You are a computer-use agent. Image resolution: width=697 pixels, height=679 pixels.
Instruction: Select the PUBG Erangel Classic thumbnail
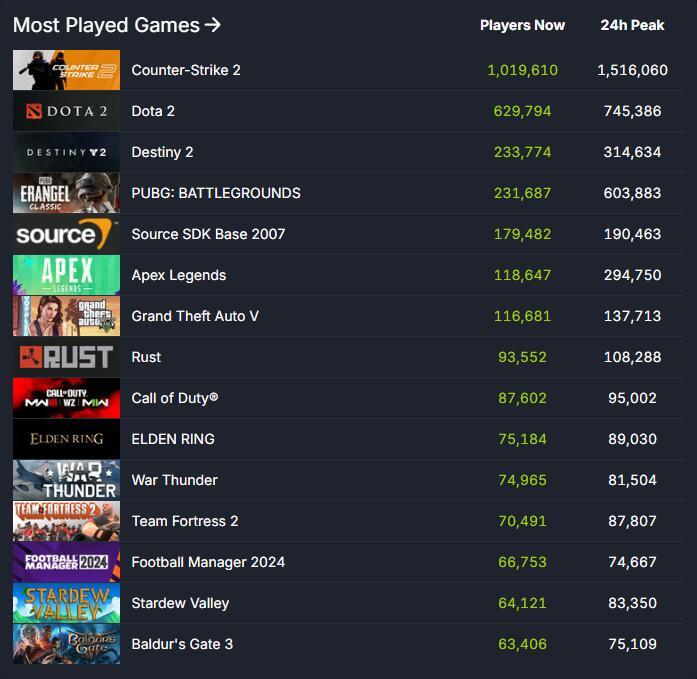click(66, 193)
